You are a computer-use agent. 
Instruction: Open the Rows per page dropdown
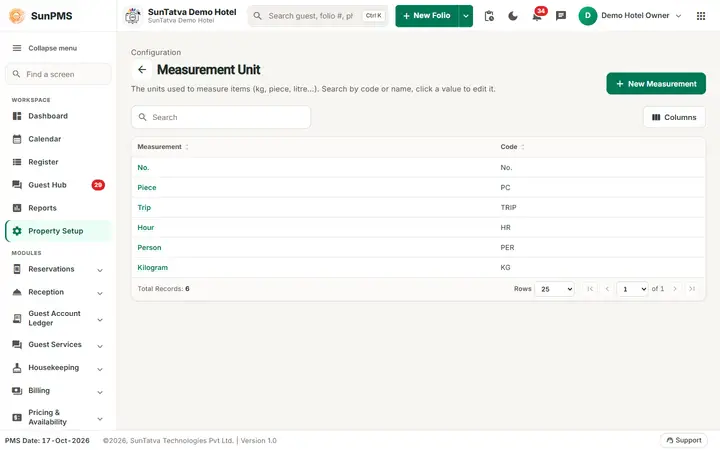click(554, 289)
